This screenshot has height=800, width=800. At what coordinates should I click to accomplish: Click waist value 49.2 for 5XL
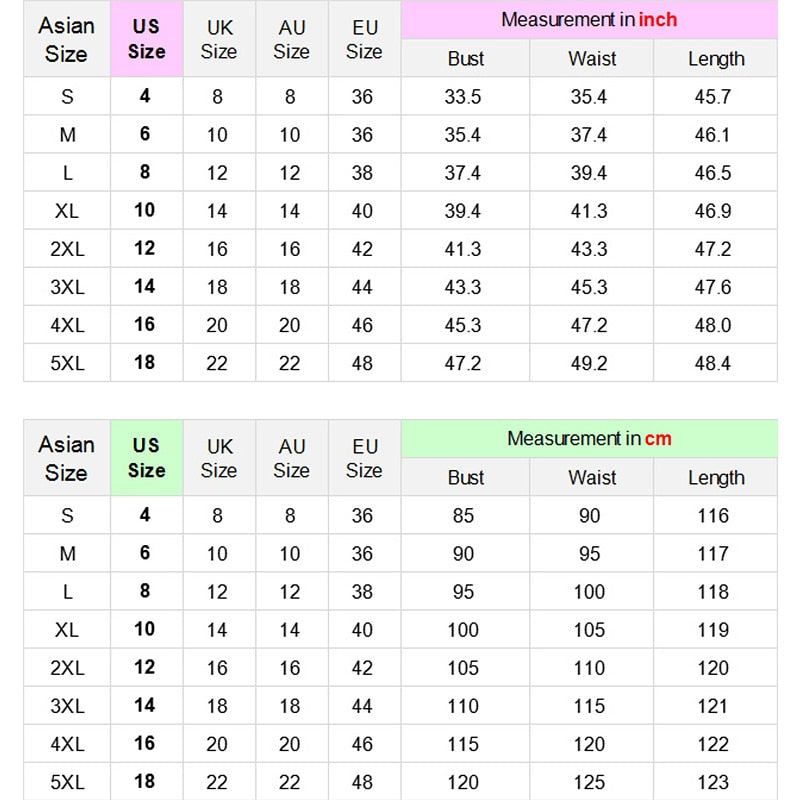click(588, 363)
